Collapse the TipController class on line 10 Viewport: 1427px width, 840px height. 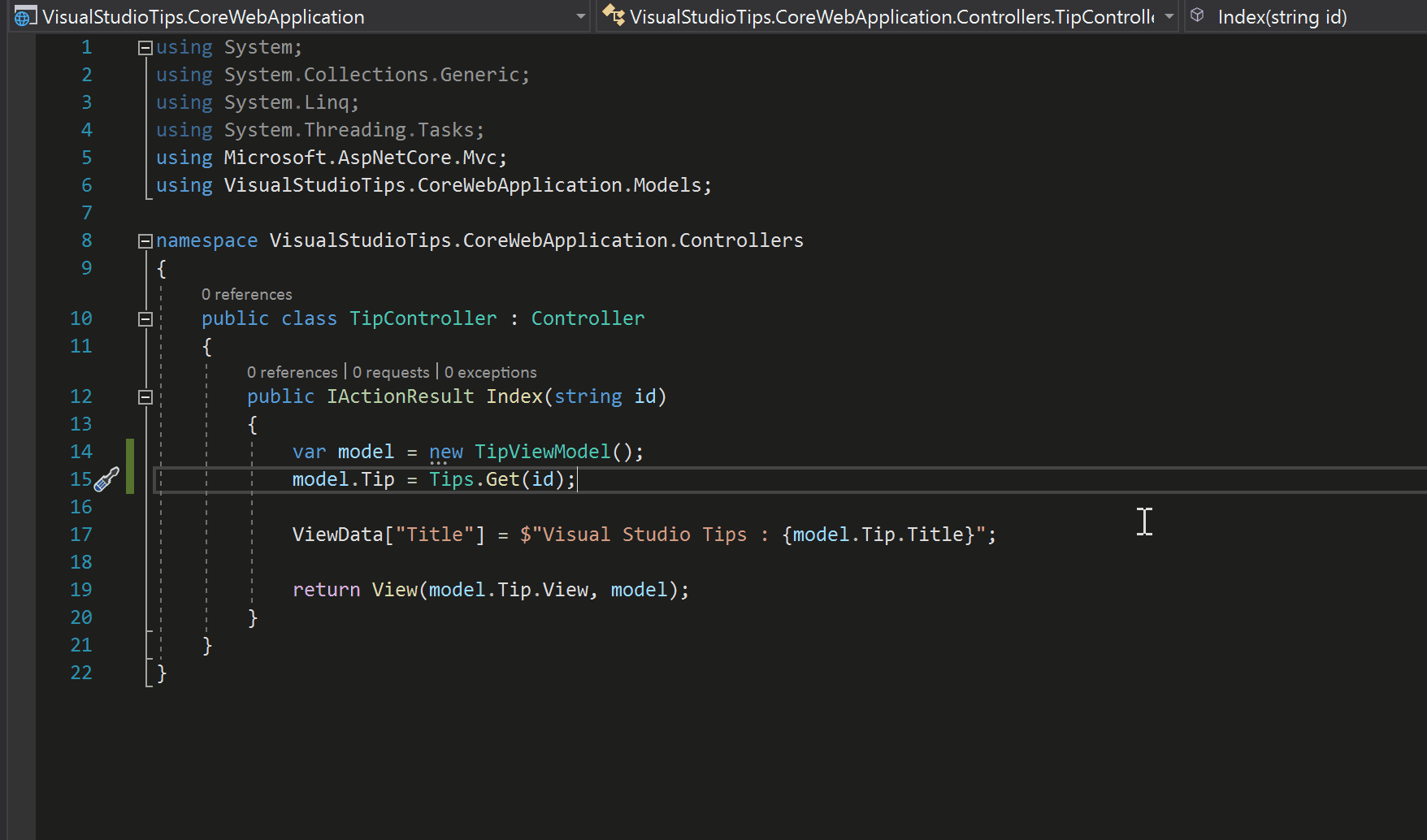pyautogui.click(x=145, y=318)
